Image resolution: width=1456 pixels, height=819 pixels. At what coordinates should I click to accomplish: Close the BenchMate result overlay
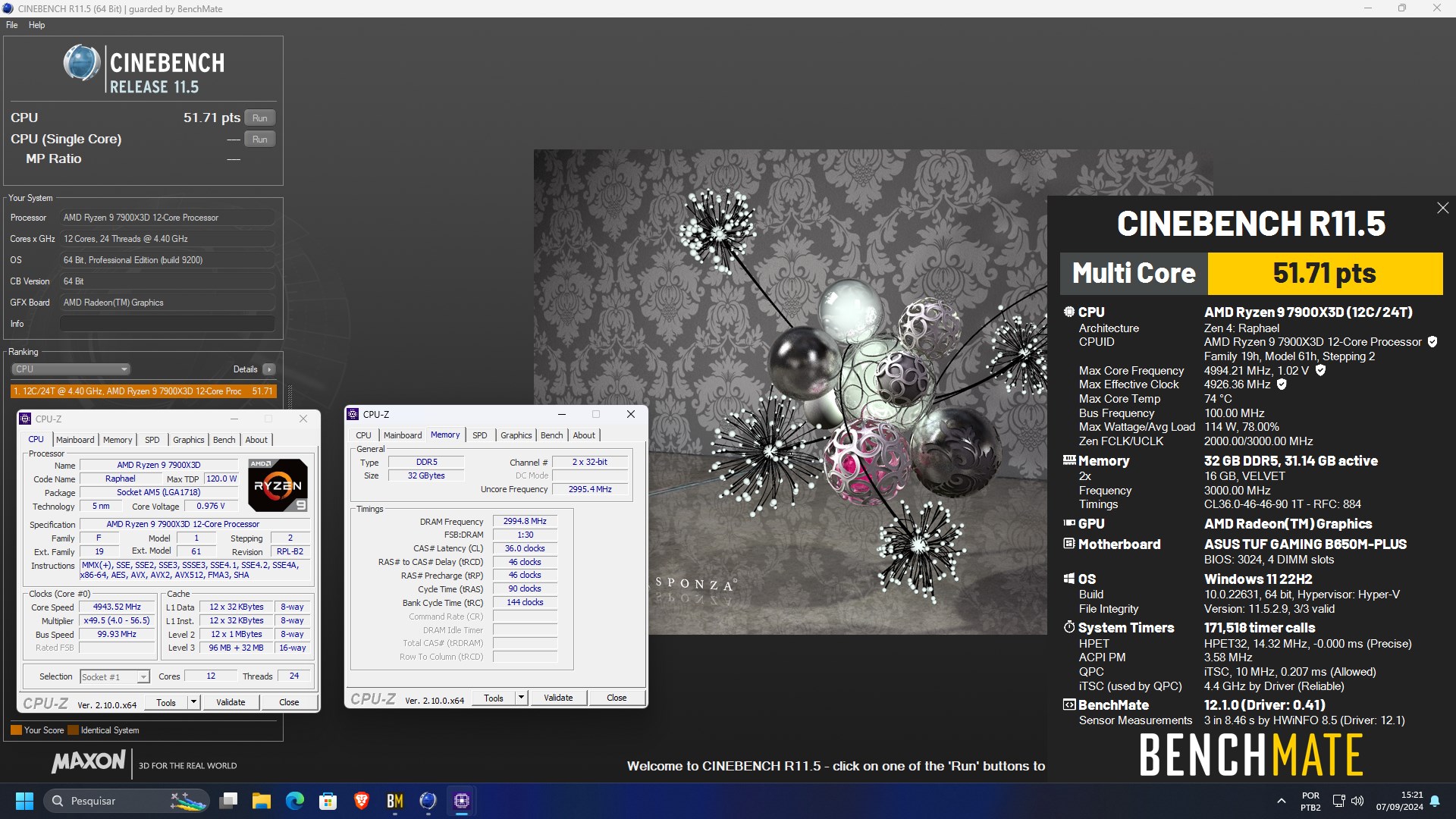[x=1442, y=208]
